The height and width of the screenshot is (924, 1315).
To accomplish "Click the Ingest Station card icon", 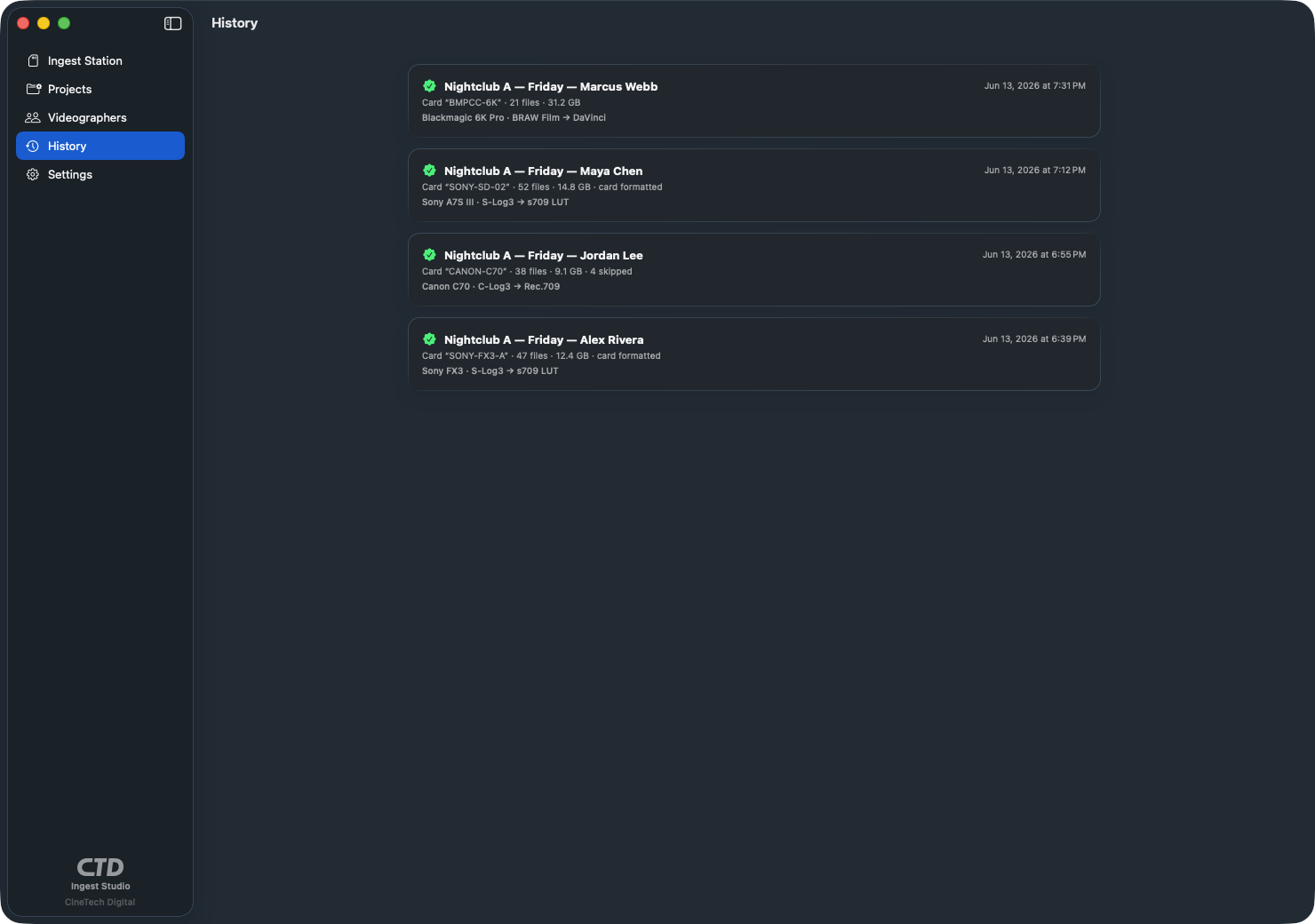I will click(x=33, y=60).
